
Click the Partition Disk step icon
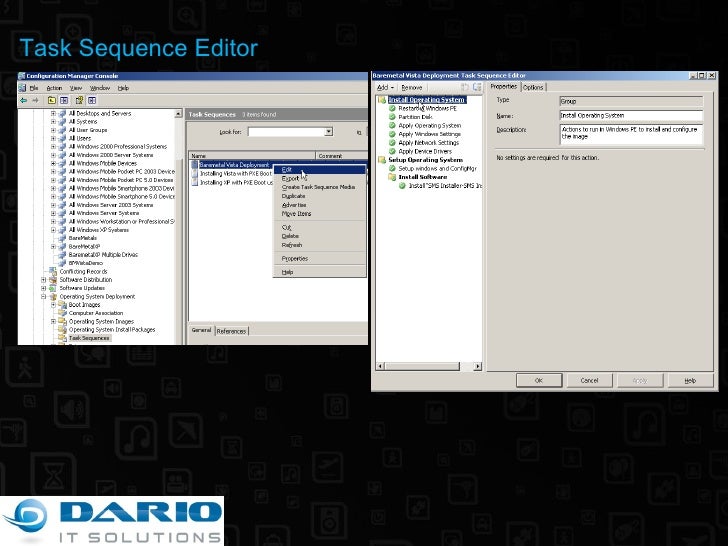tap(393, 117)
